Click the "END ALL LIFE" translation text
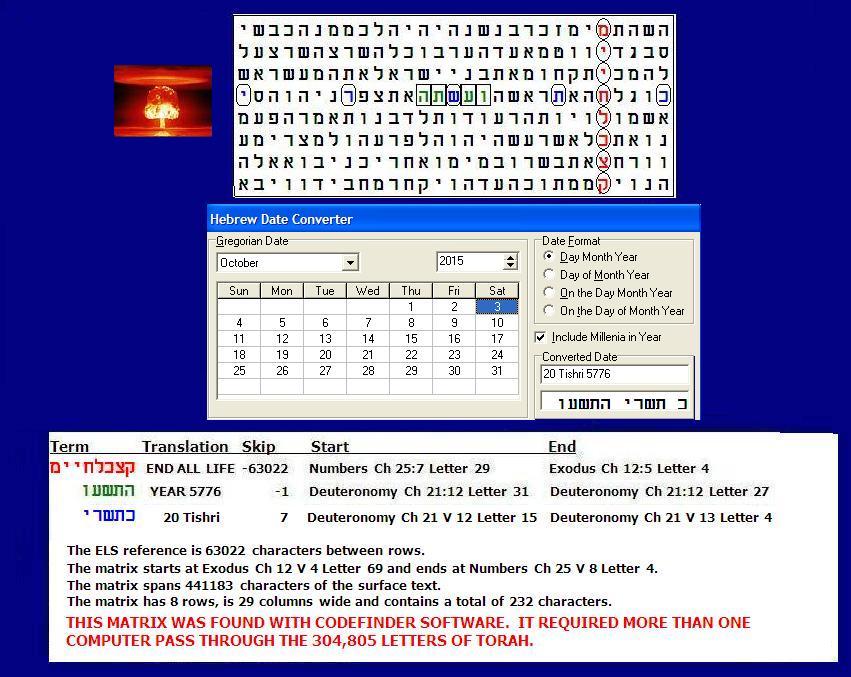The image size is (851, 677). tap(191, 468)
